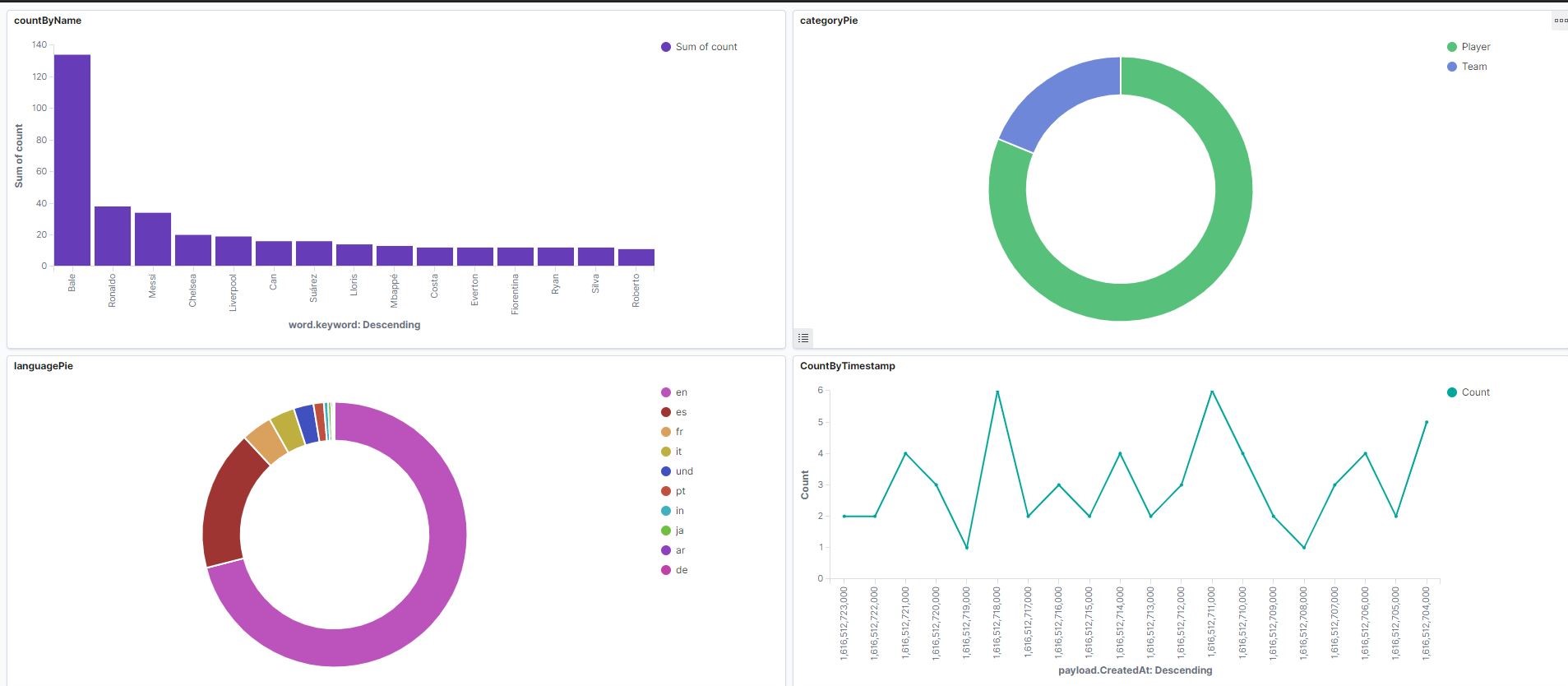
Task: Select the 'de' language legend item
Action: click(x=674, y=570)
